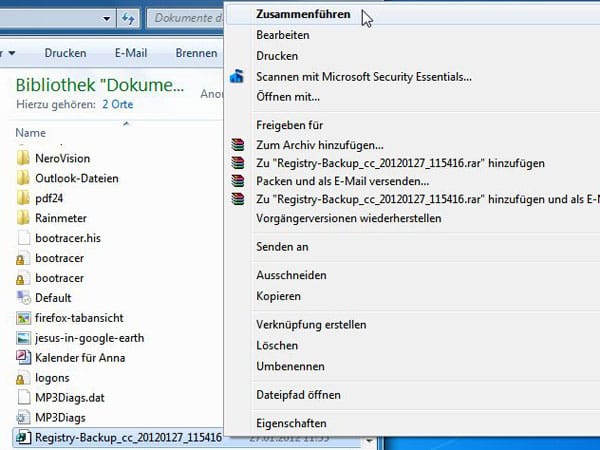Click the Microsoft Security Essentials scan icon
The image size is (600, 450).
[x=237, y=76]
